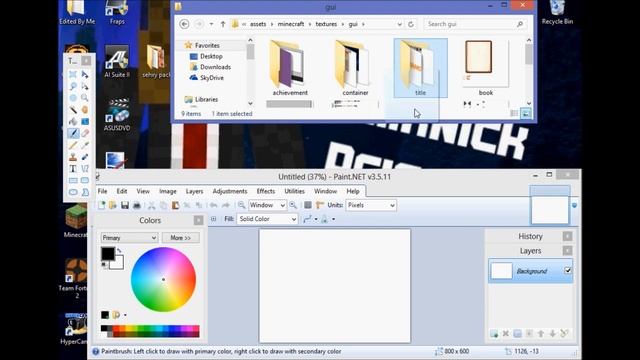Close the History panel
Viewport: 640px width, 360px height.
[x=567, y=236]
